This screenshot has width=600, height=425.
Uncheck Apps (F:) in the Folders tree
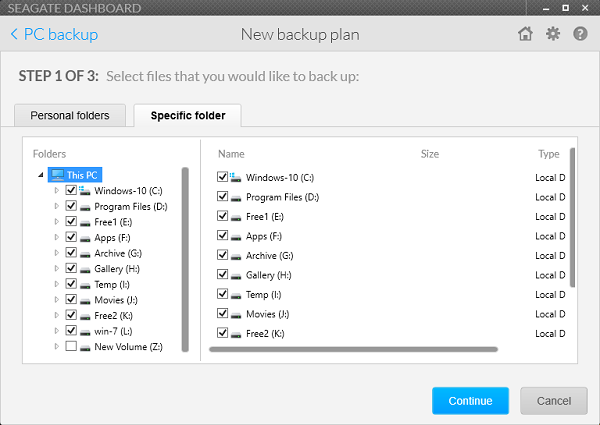tap(71, 237)
